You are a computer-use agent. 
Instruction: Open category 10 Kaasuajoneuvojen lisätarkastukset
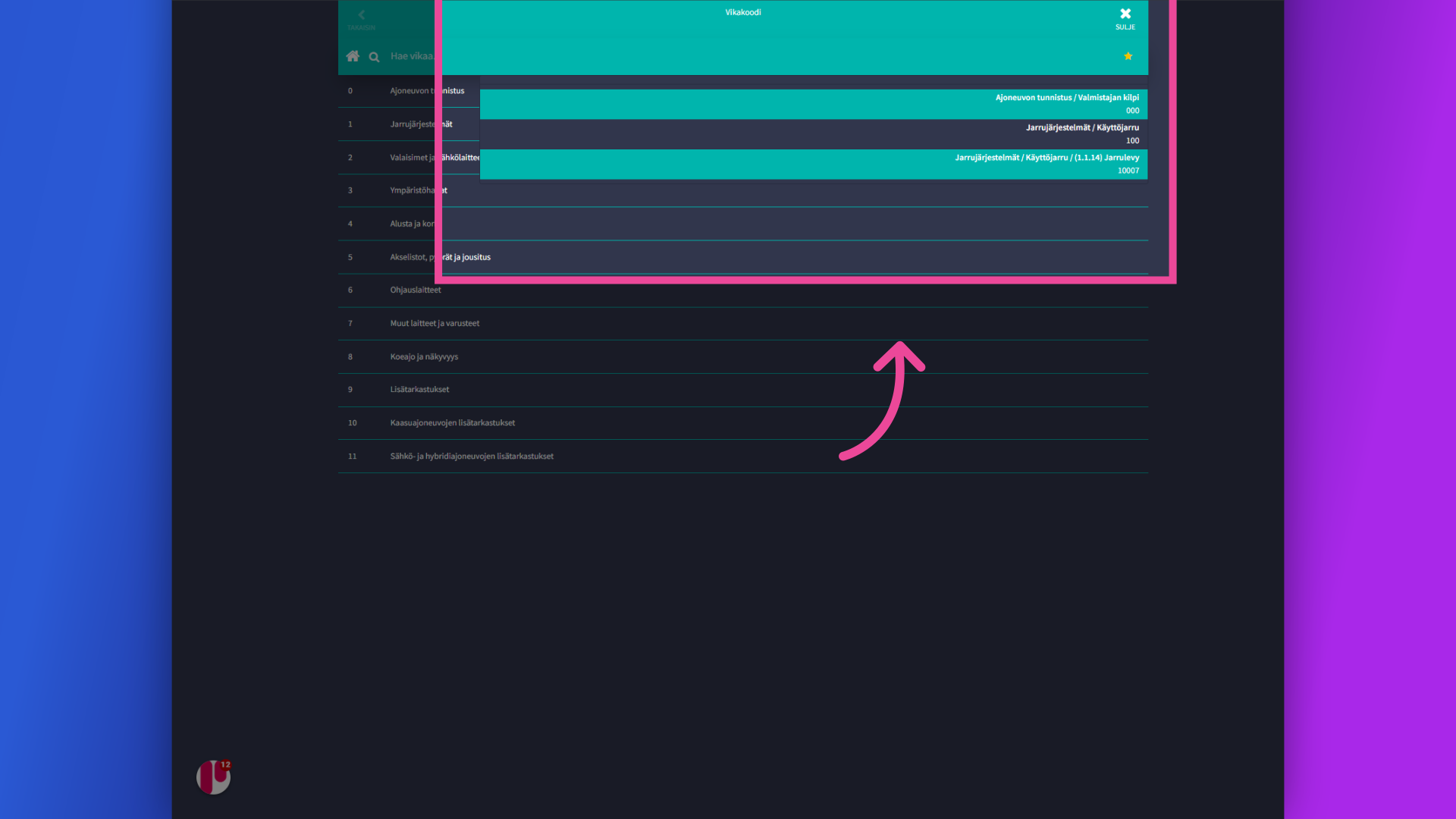[743, 423]
